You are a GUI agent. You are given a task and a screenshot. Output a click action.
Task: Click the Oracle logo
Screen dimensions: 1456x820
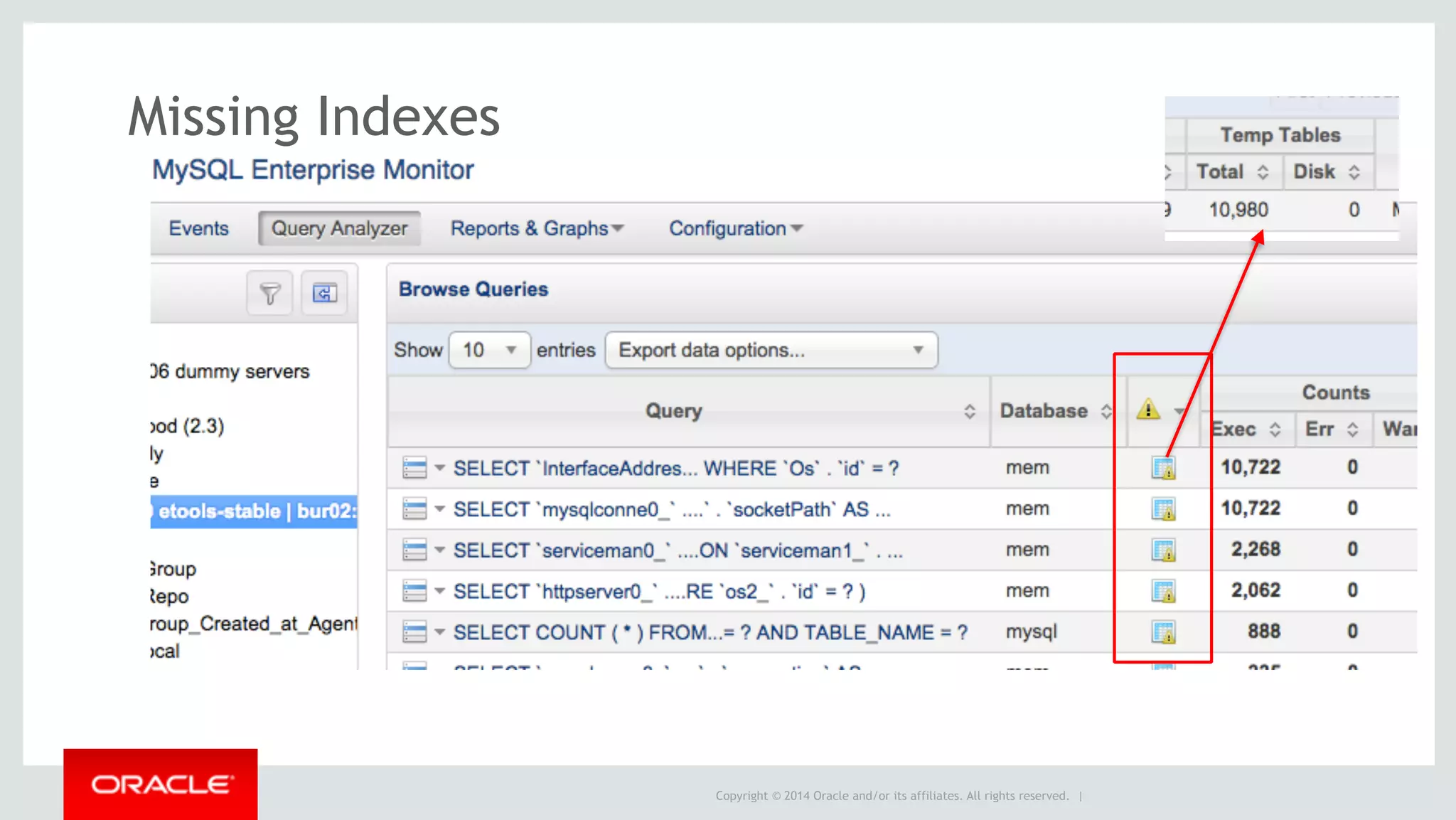(161, 784)
